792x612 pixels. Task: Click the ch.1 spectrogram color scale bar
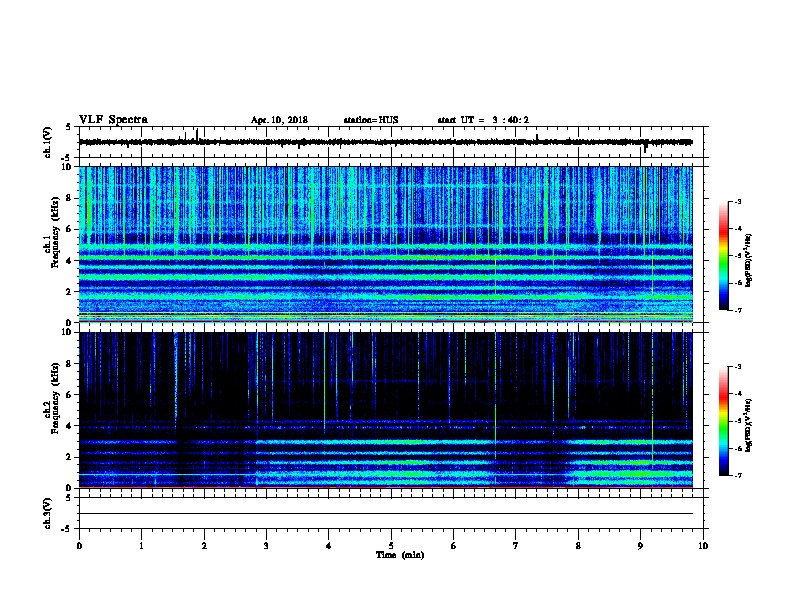click(x=723, y=256)
